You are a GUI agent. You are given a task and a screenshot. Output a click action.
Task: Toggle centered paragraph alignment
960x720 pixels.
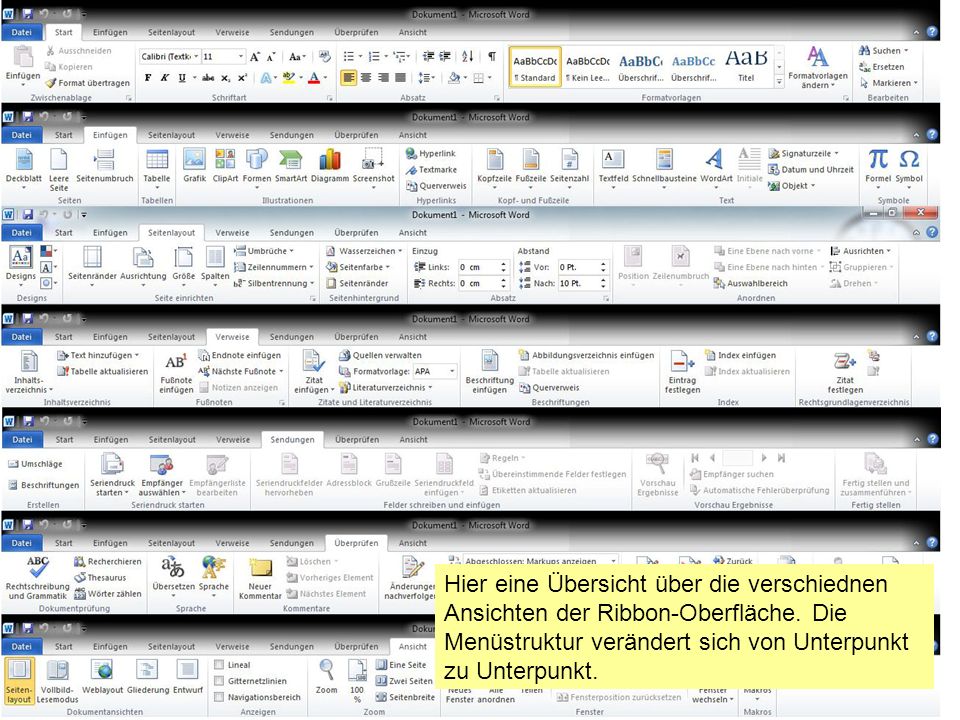366,78
